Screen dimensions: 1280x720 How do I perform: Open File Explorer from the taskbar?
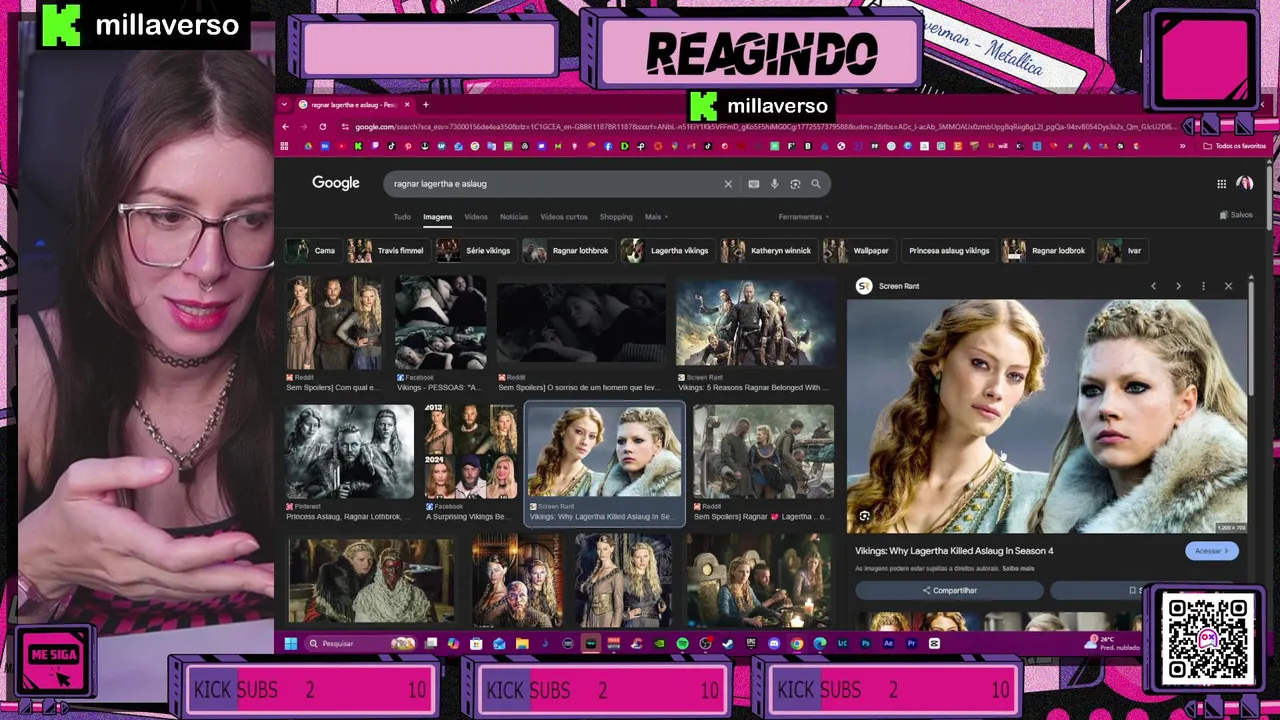[x=522, y=643]
